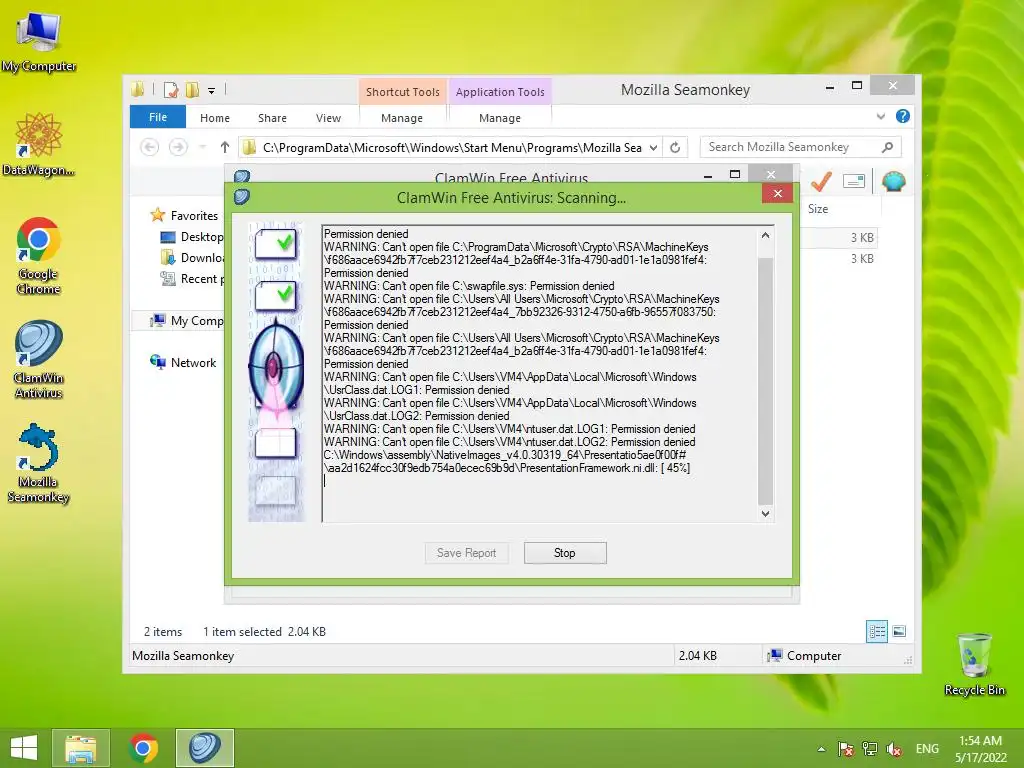Open Manage under Application Tools
Screen dimensions: 1024x768
500,118
